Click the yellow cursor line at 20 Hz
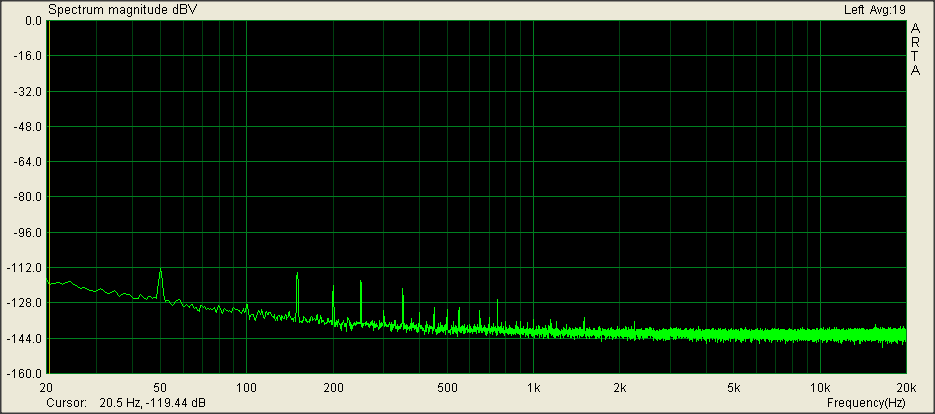This screenshot has width=935, height=414. (x=49, y=197)
